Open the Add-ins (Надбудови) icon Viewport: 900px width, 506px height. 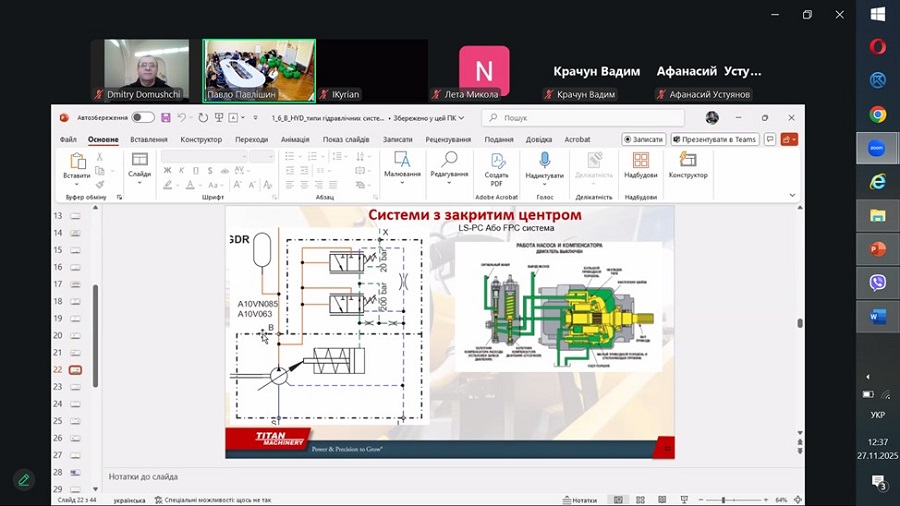click(640, 166)
